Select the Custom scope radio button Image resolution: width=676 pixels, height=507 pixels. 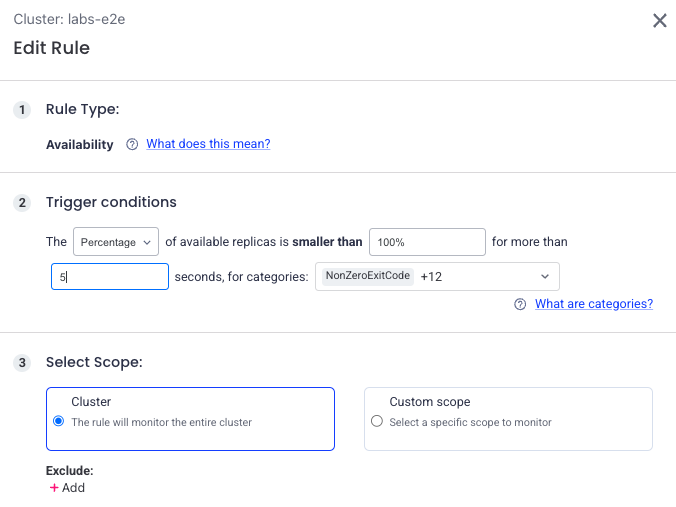pyautogui.click(x=377, y=421)
